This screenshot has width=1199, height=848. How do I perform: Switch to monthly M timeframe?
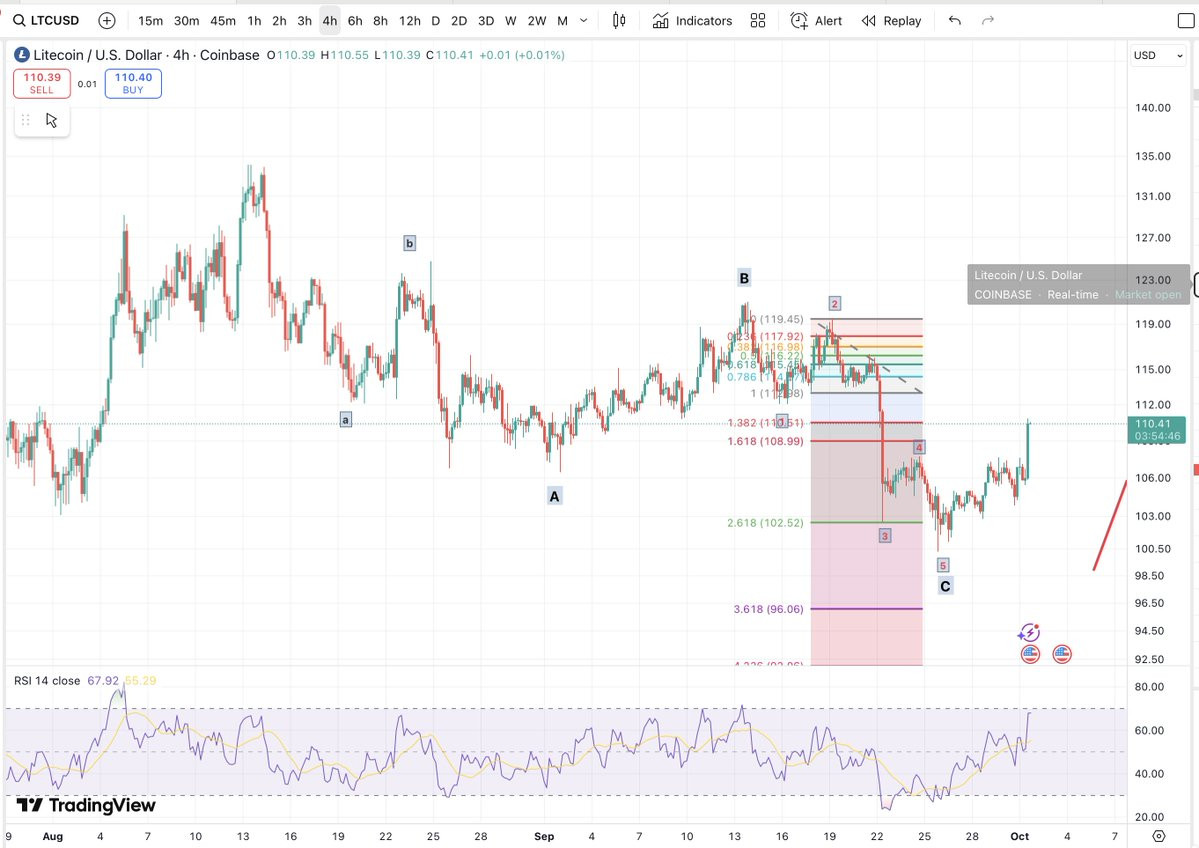[563, 21]
